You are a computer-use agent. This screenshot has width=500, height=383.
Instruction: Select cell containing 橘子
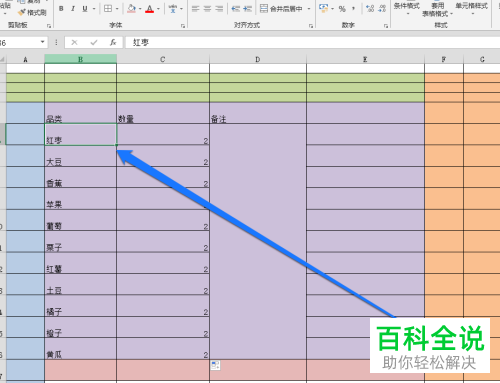point(80,306)
